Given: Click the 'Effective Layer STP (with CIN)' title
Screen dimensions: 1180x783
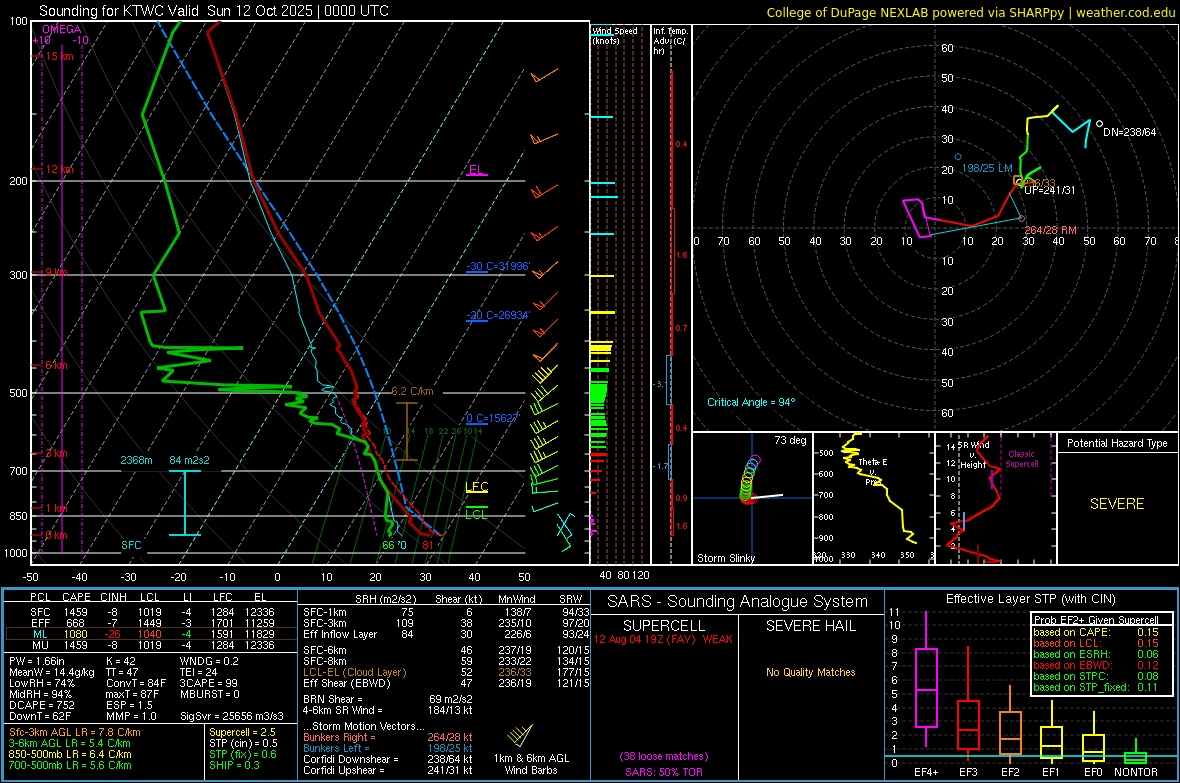Looking at the screenshot, I should 1030,599.
